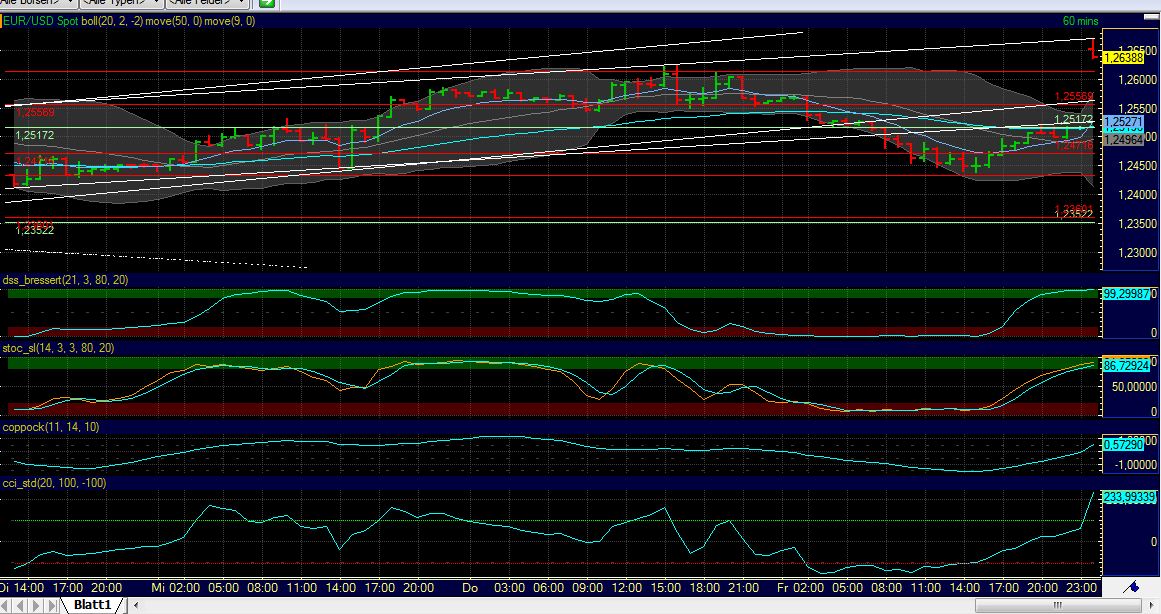Click left-side level label 1,25569
Viewport: 1161px width, 614px height.
click(x=35, y=112)
